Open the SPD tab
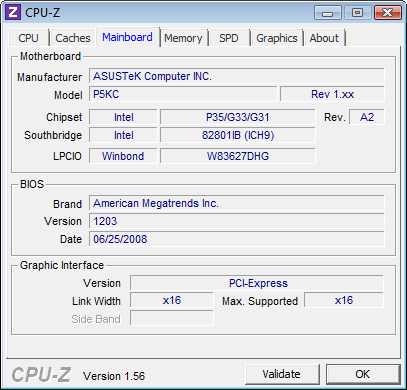This screenshot has width=407, height=390. click(x=229, y=38)
